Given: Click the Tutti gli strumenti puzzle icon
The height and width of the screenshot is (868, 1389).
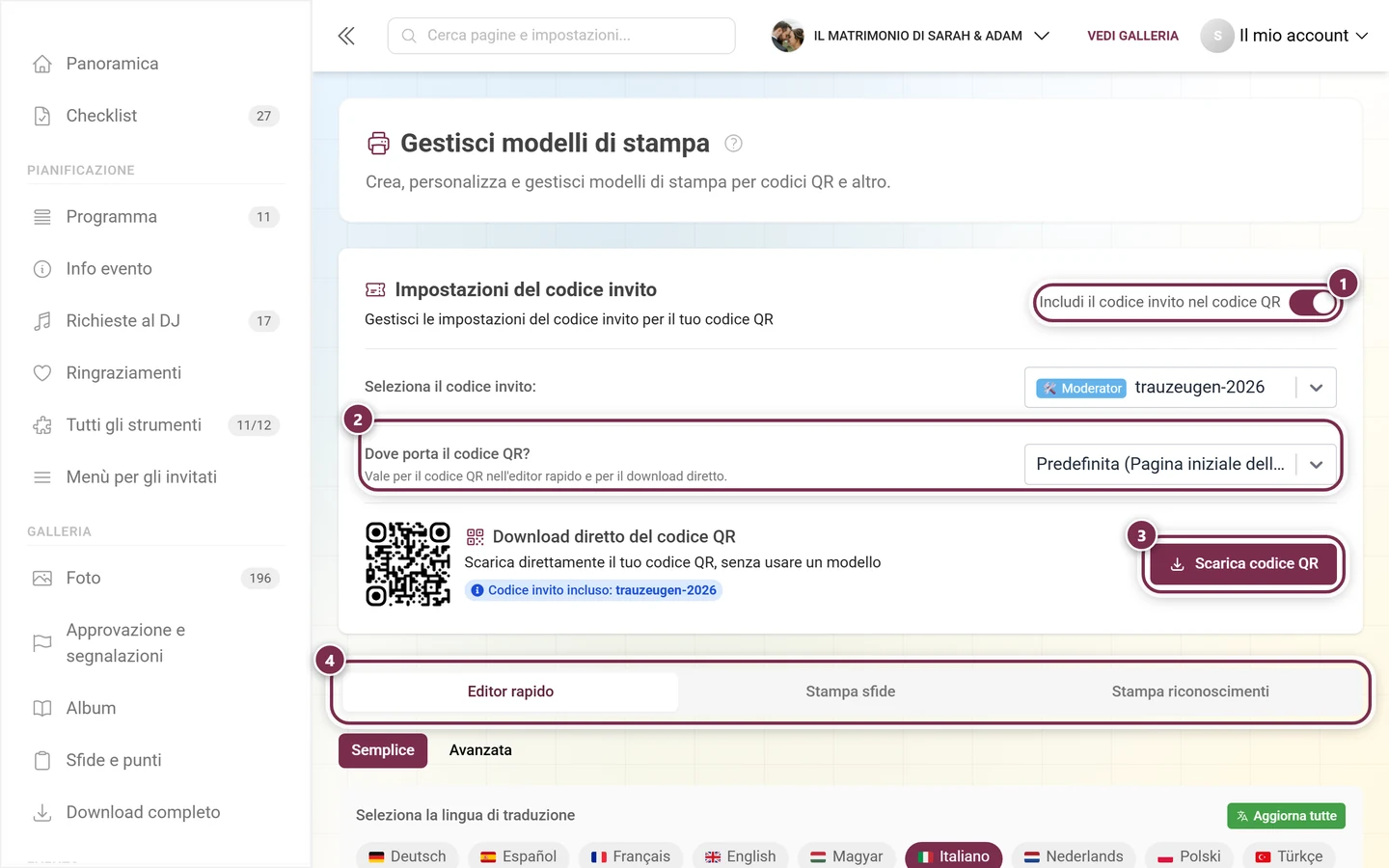Looking at the screenshot, I should pos(42,425).
